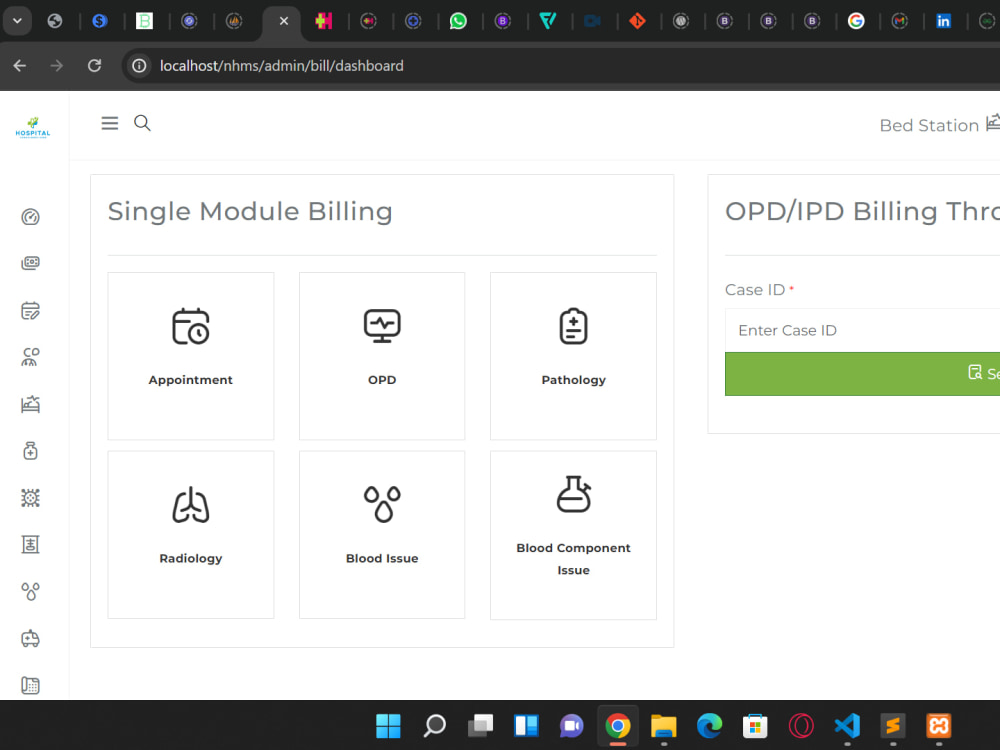Image resolution: width=1000 pixels, height=750 pixels.
Task: Switch to the WhatsApp tab
Action: [458, 21]
